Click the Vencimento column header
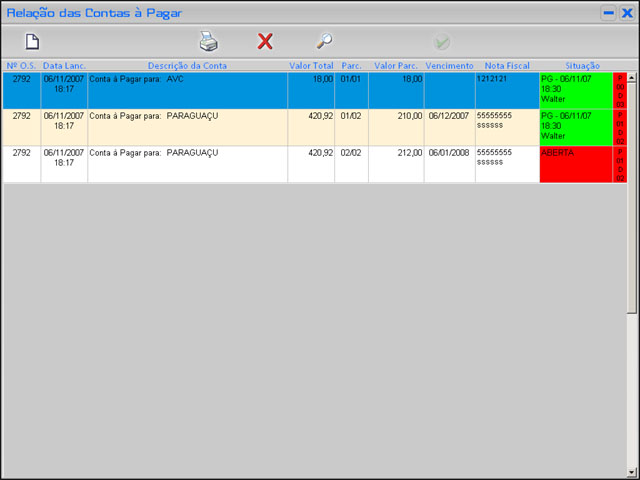The height and width of the screenshot is (480, 640). 449,65
